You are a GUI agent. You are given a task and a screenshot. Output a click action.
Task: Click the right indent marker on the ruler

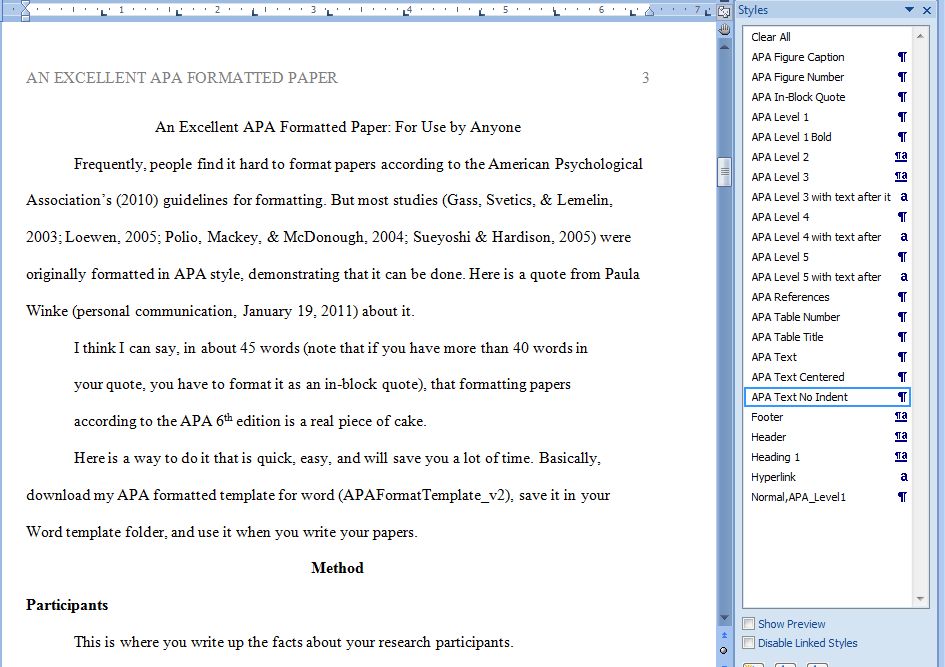tap(649, 11)
